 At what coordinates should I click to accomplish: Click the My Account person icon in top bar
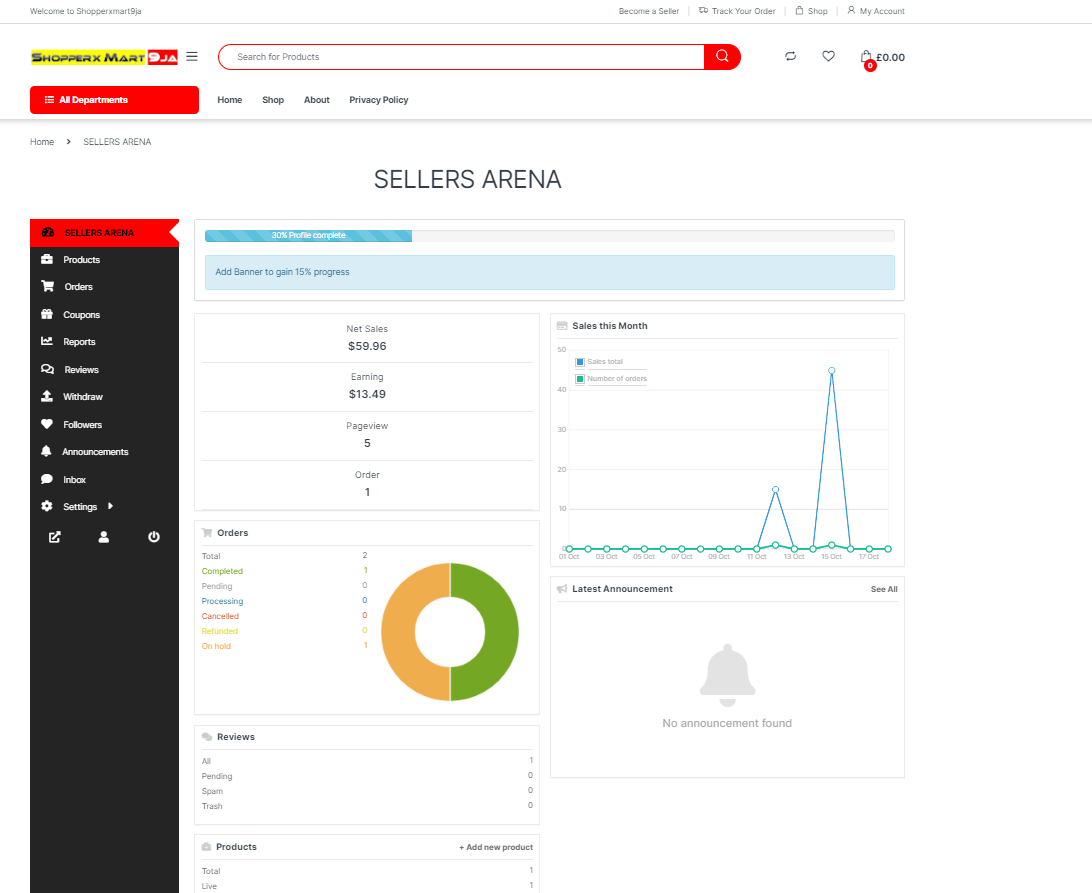[x=851, y=10]
